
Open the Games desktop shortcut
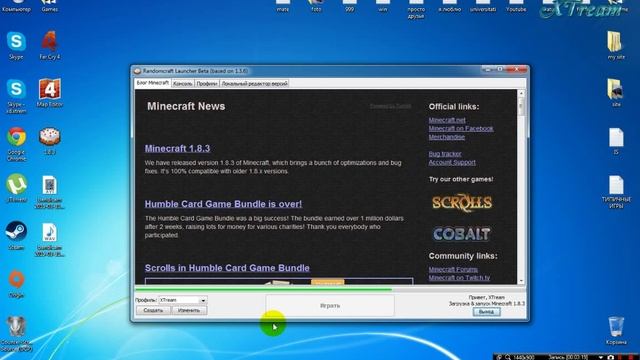coord(49,6)
